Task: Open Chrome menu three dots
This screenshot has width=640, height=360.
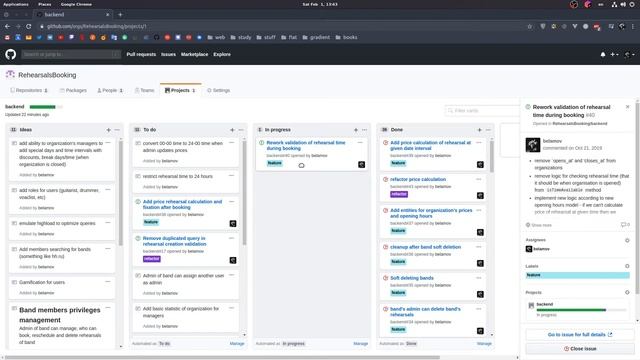Action: 633,26
